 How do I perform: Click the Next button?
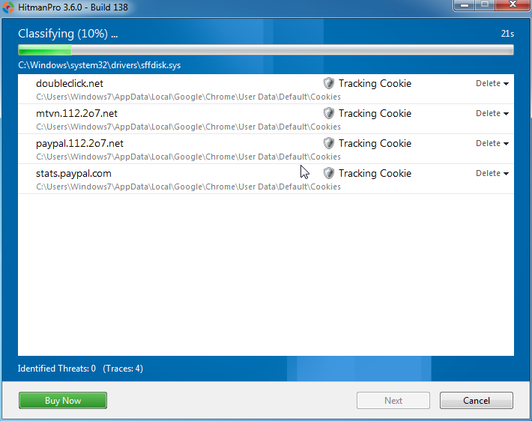(393, 400)
